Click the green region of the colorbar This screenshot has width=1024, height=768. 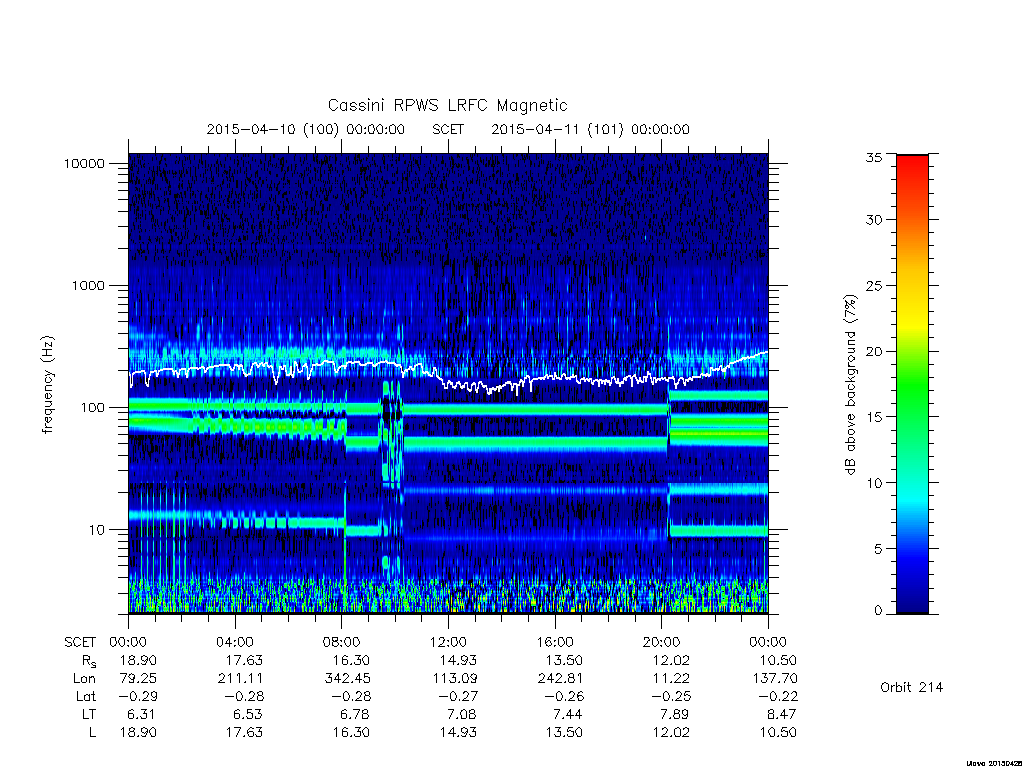click(x=912, y=392)
